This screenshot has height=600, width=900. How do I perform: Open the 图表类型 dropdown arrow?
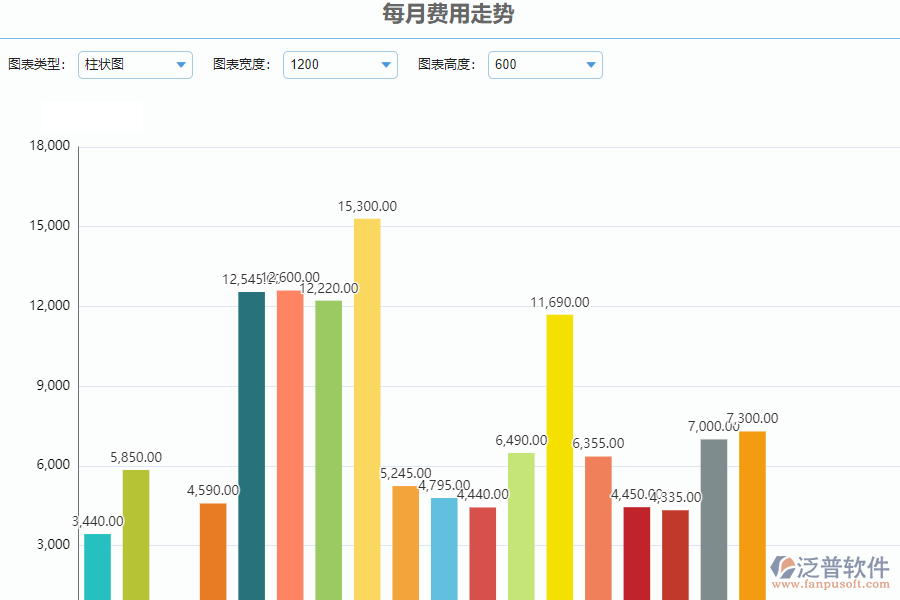coord(181,64)
